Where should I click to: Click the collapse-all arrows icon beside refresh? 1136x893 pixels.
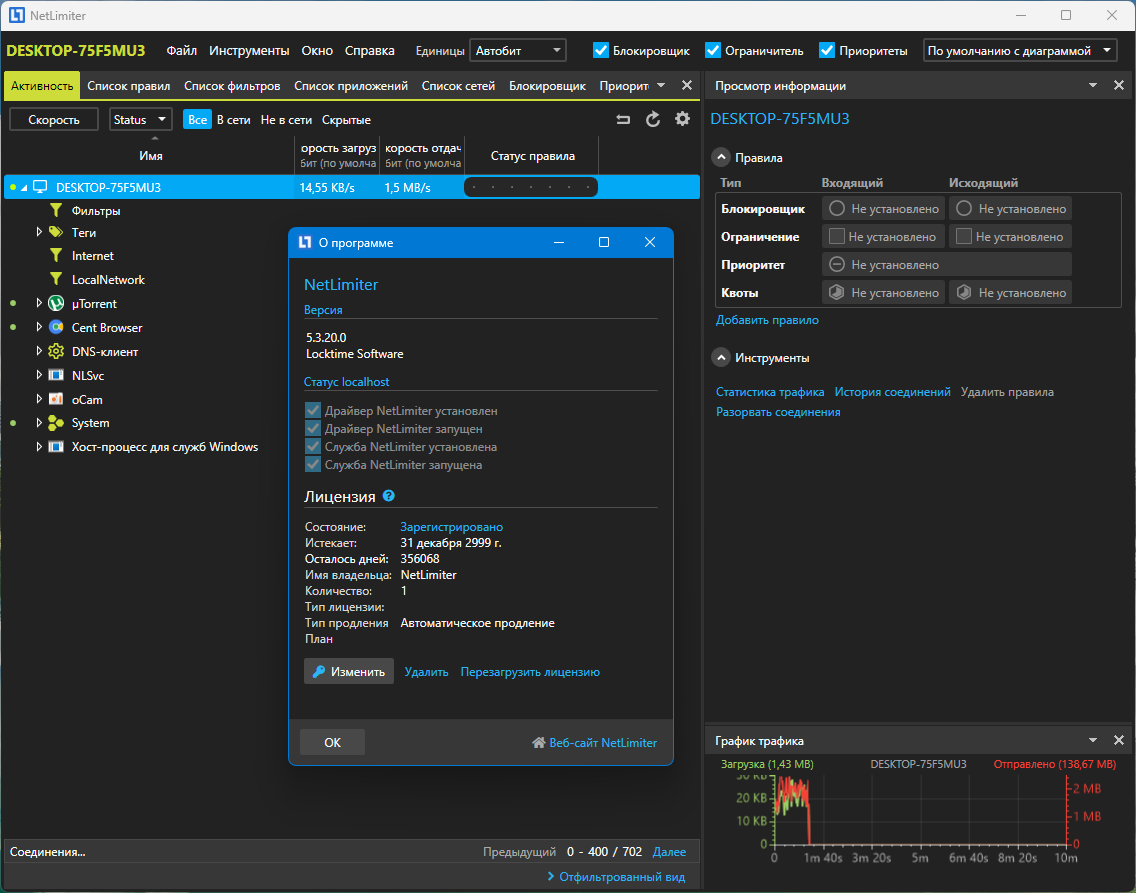tap(623, 120)
